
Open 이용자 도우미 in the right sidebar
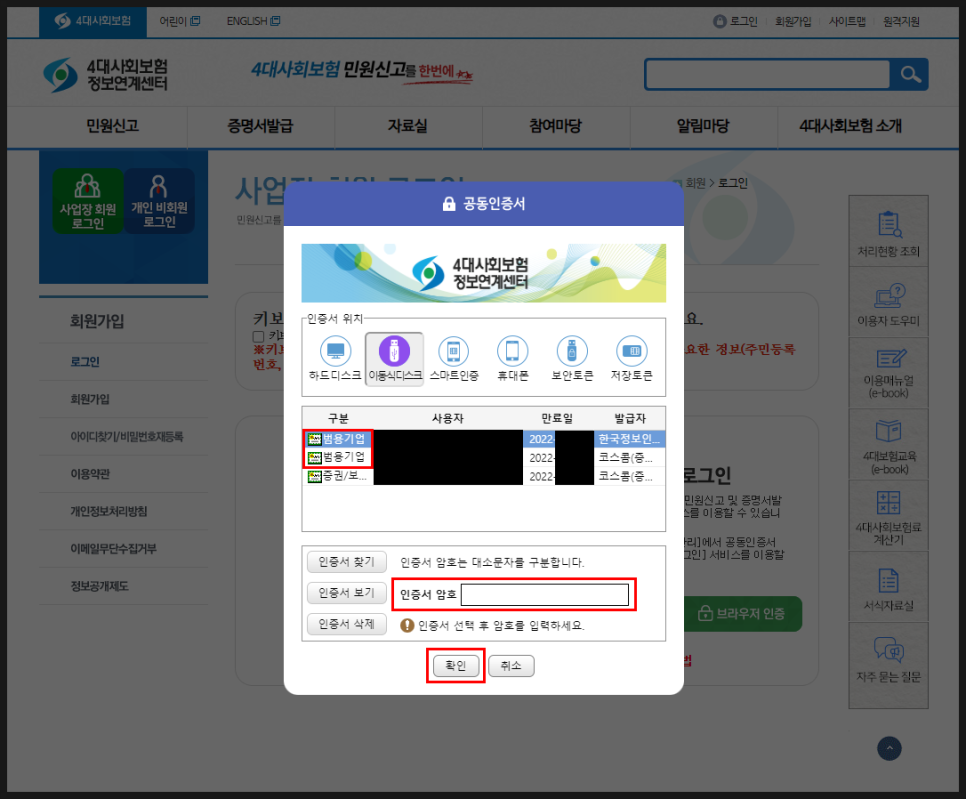pos(888,302)
